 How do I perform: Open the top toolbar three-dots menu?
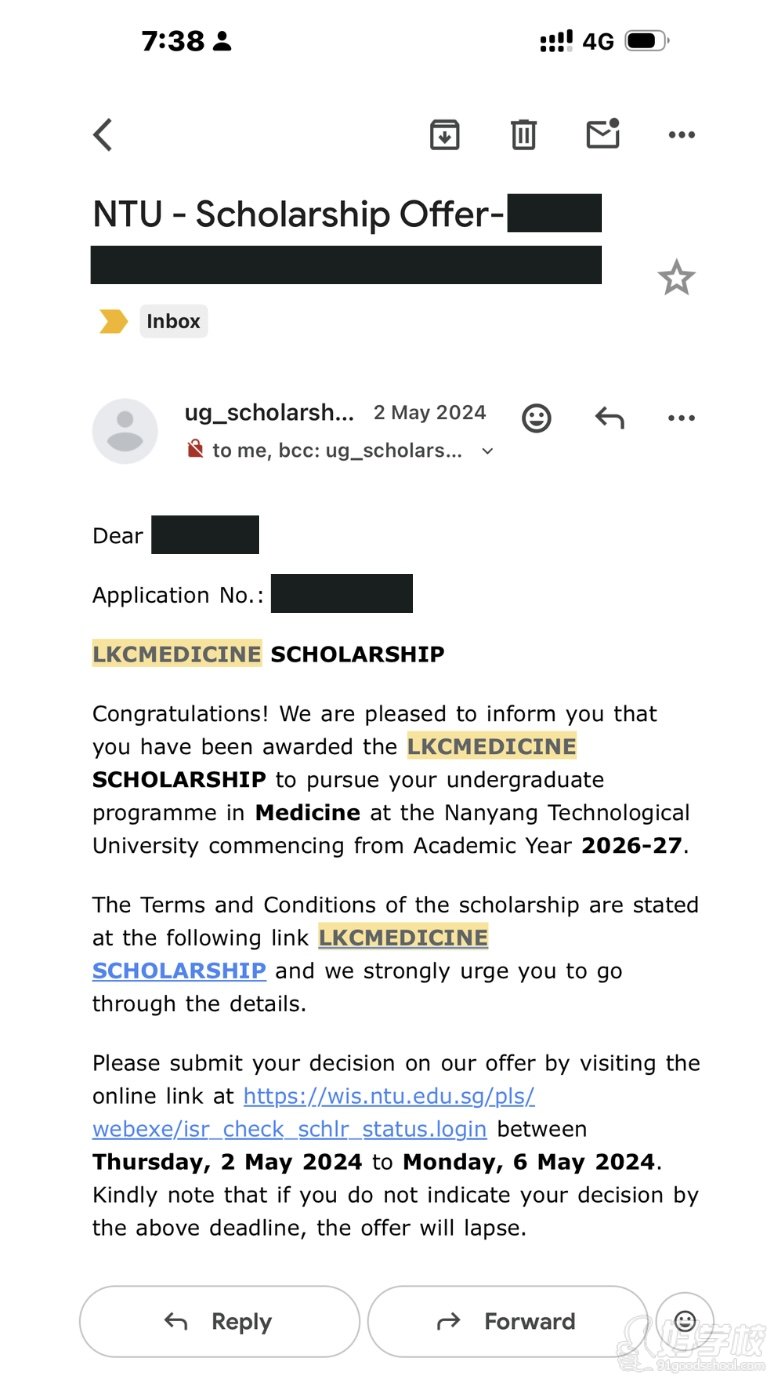[x=681, y=135]
